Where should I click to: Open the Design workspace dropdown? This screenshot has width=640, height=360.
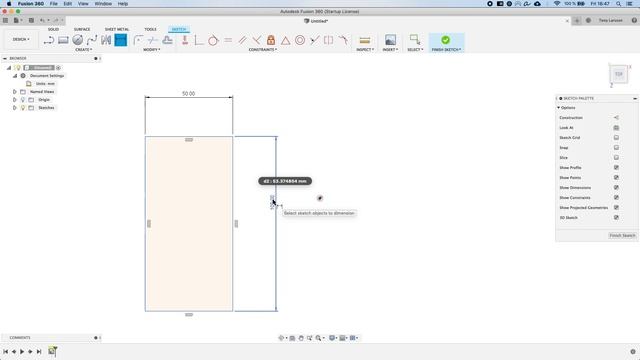[21, 40]
